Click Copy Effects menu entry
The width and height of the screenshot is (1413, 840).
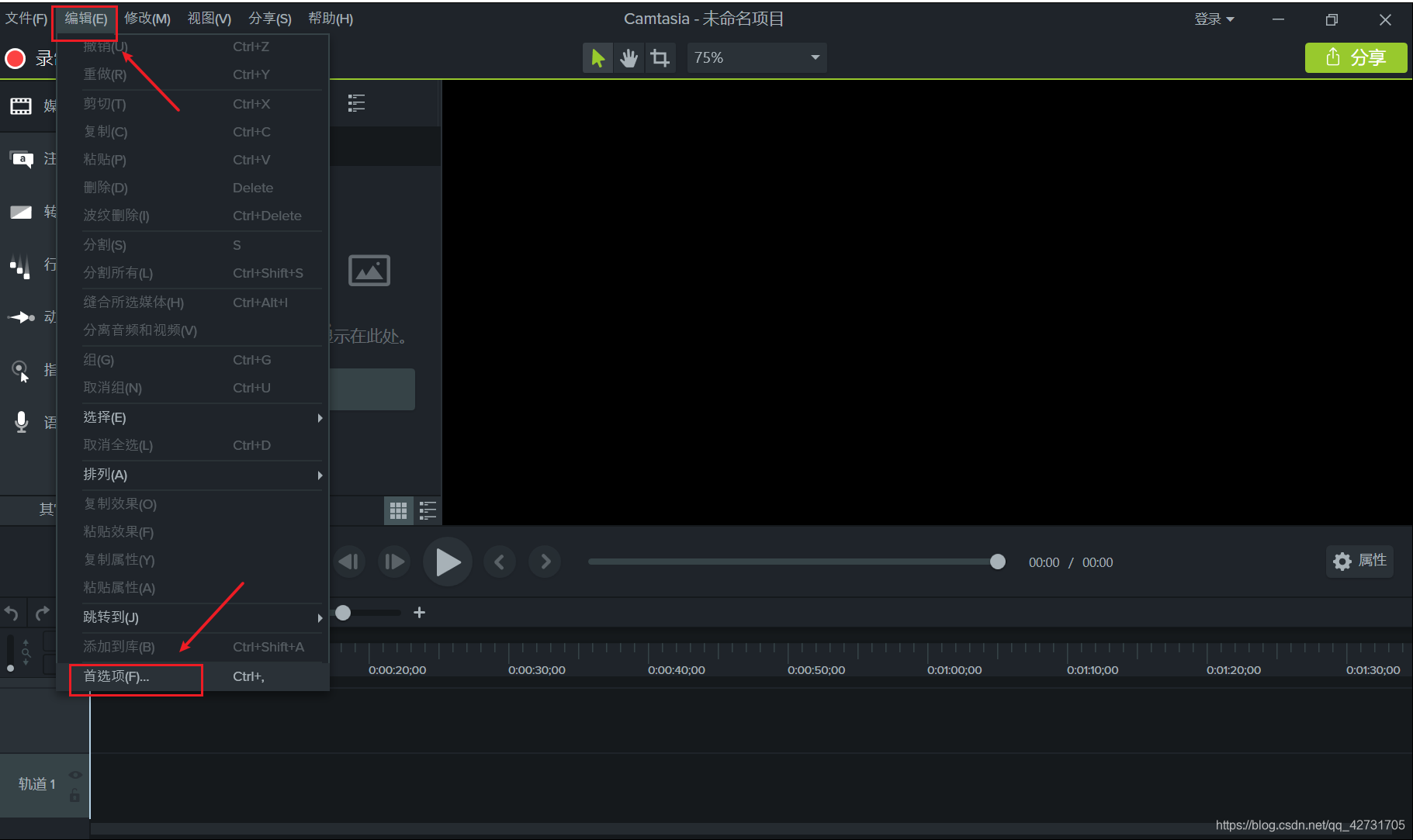pyautogui.click(x=193, y=504)
